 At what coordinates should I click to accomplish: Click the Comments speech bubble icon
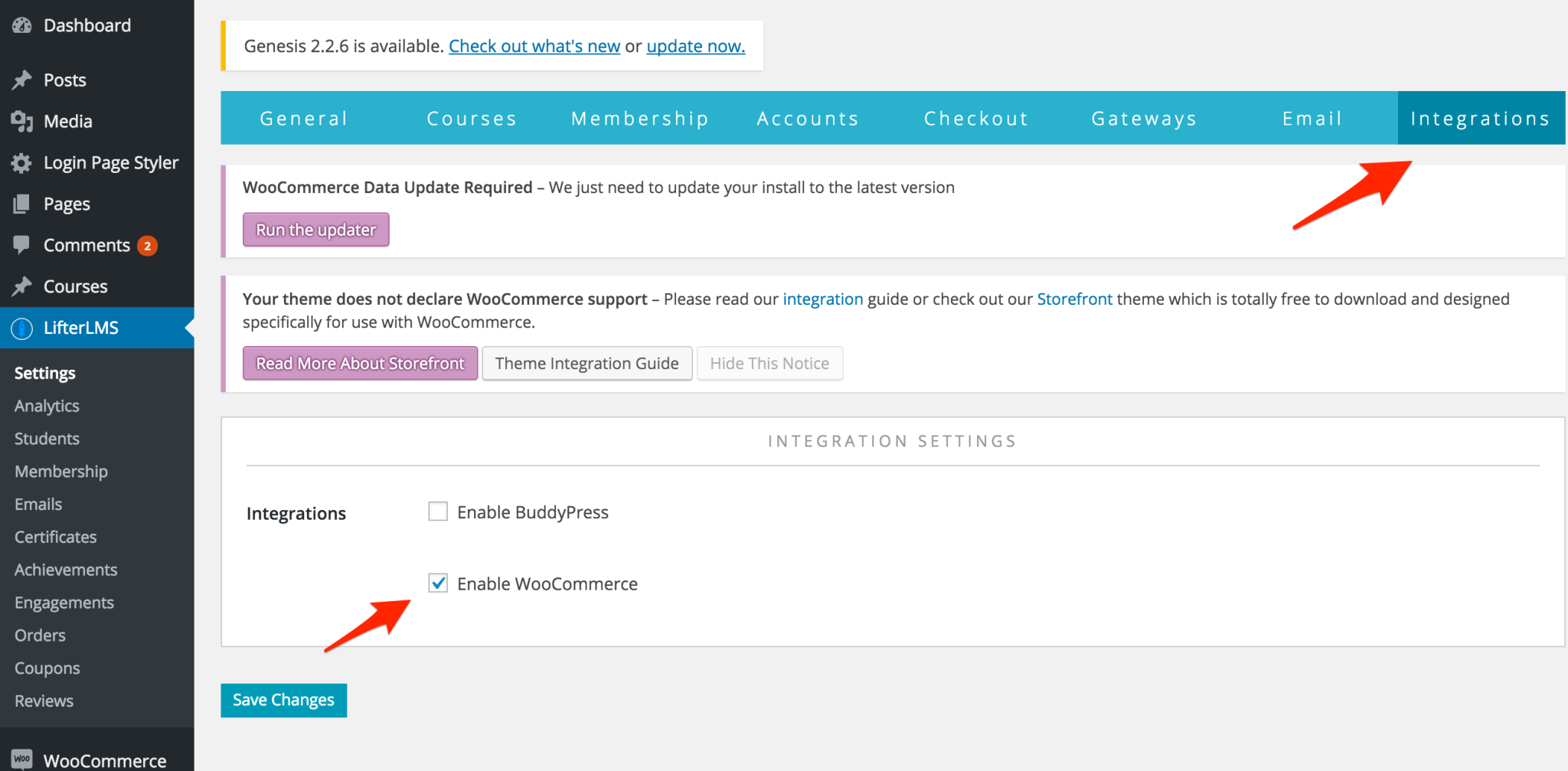click(22, 245)
